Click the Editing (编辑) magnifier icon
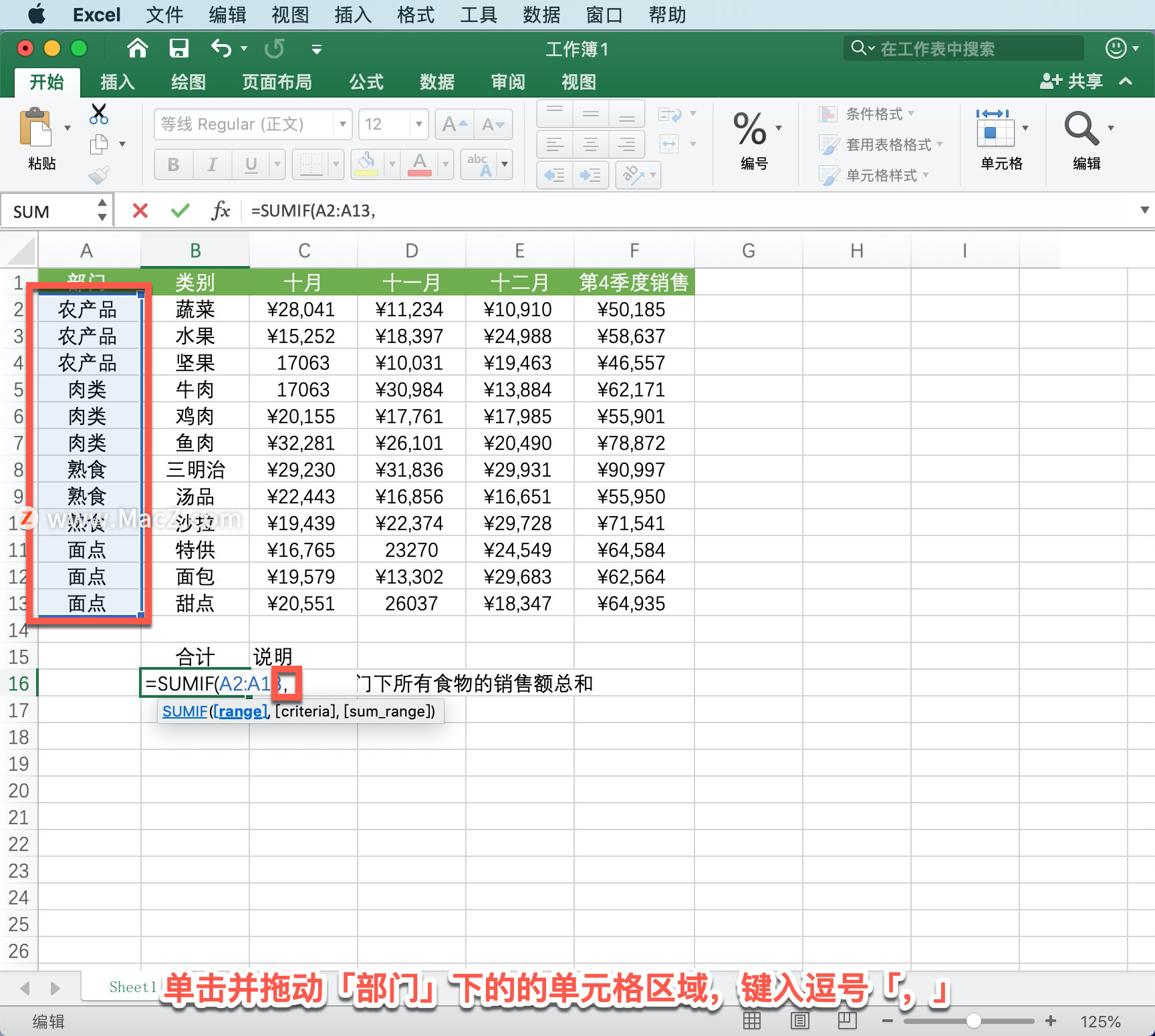 pyautogui.click(x=1081, y=128)
